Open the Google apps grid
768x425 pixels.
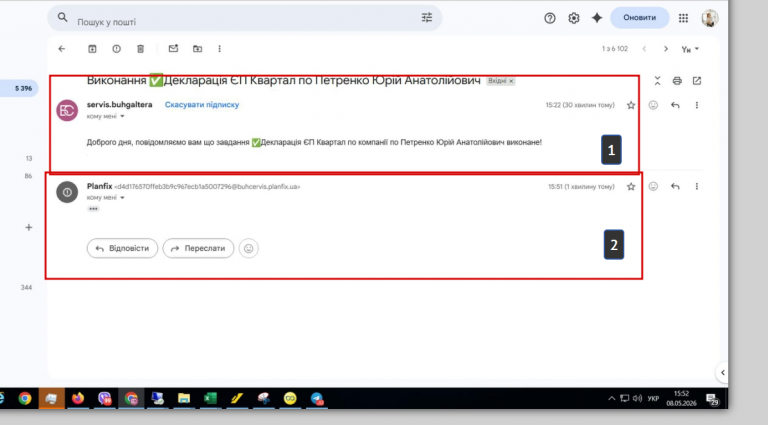click(x=683, y=18)
